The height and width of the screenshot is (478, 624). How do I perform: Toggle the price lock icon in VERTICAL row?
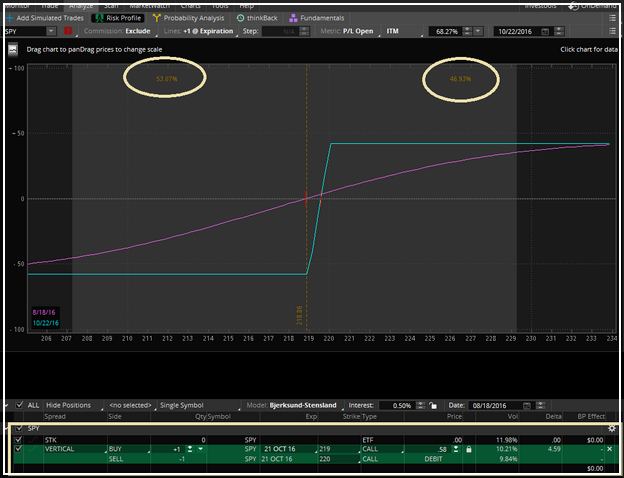click(x=469, y=449)
